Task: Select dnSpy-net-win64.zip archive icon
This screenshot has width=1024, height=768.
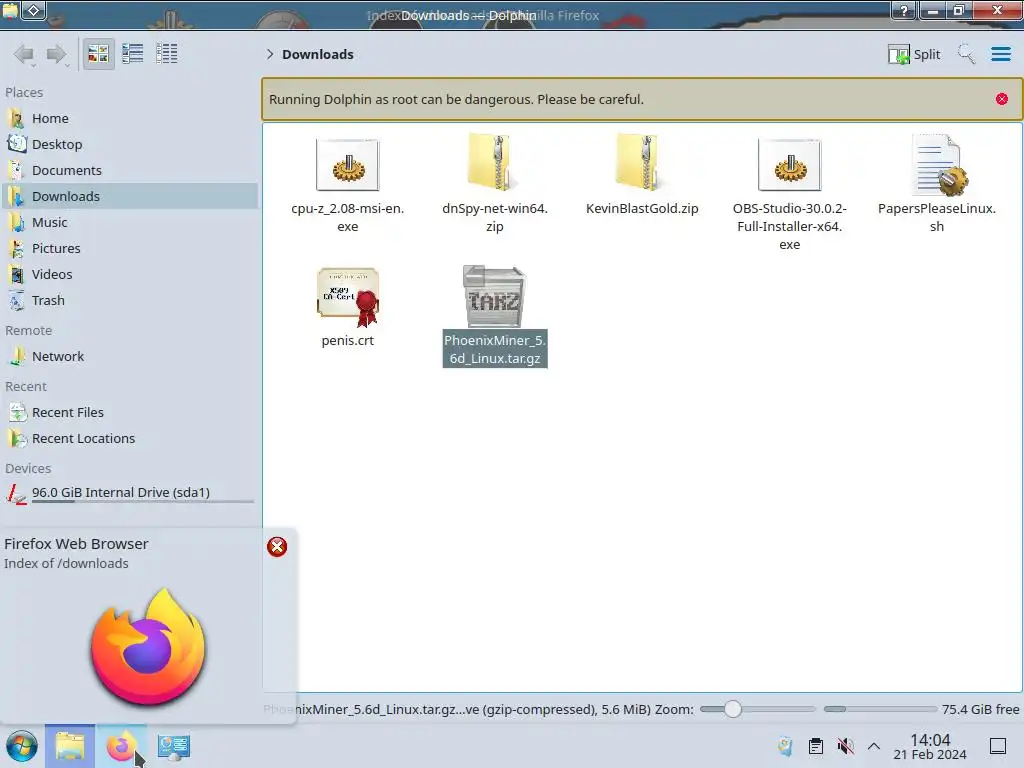Action: pyautogui.click(x=494, y=163)
